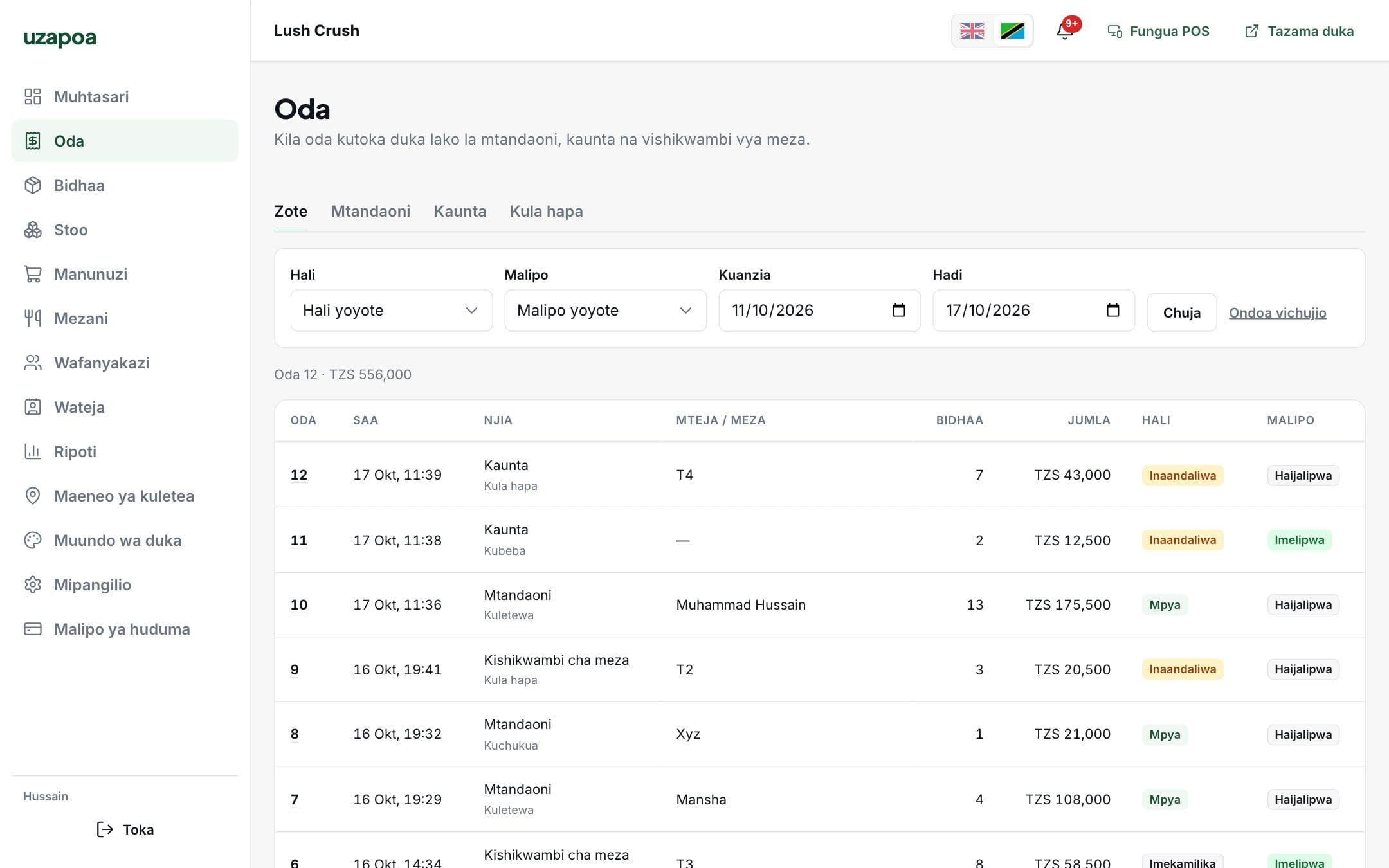Open Wafanyakazi in the sidebar
The width and height of the screenshot is (1389, 868).
coord(125,363)
